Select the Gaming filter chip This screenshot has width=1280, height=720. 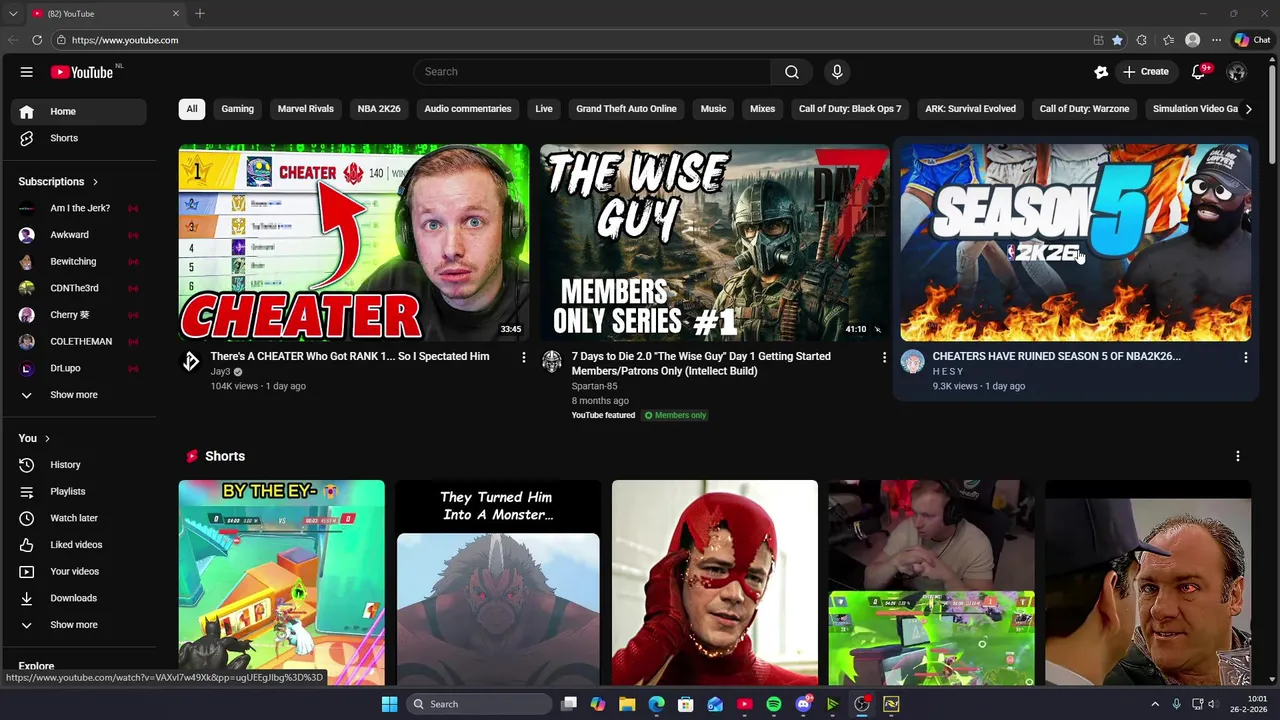coord(237,109)
